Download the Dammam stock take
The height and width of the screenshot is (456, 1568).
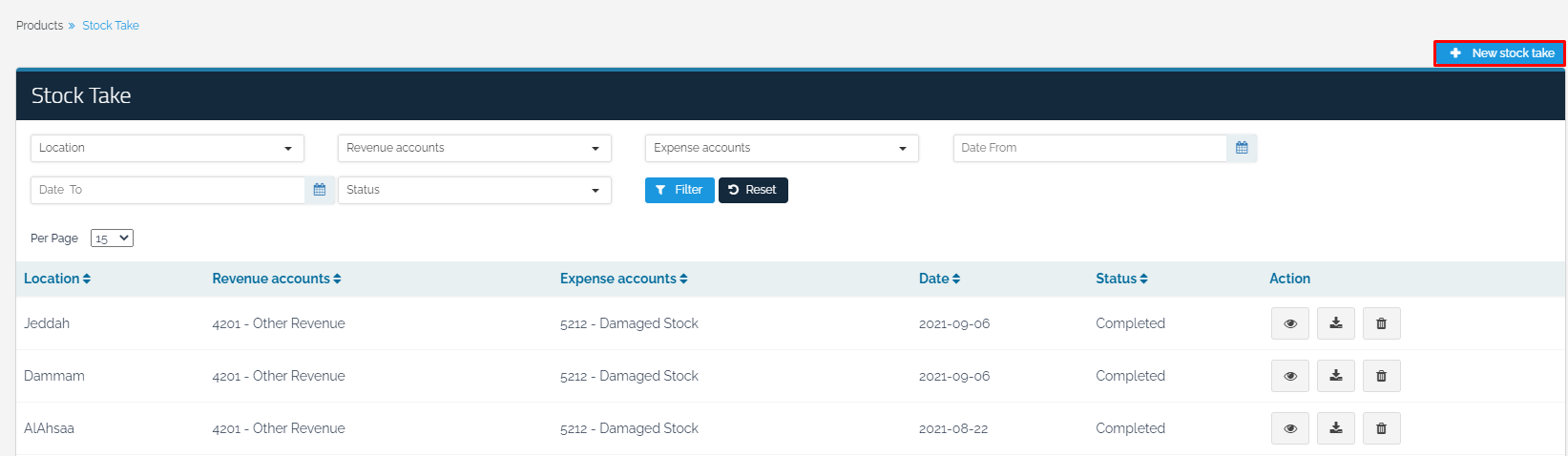coord(1335,376)
